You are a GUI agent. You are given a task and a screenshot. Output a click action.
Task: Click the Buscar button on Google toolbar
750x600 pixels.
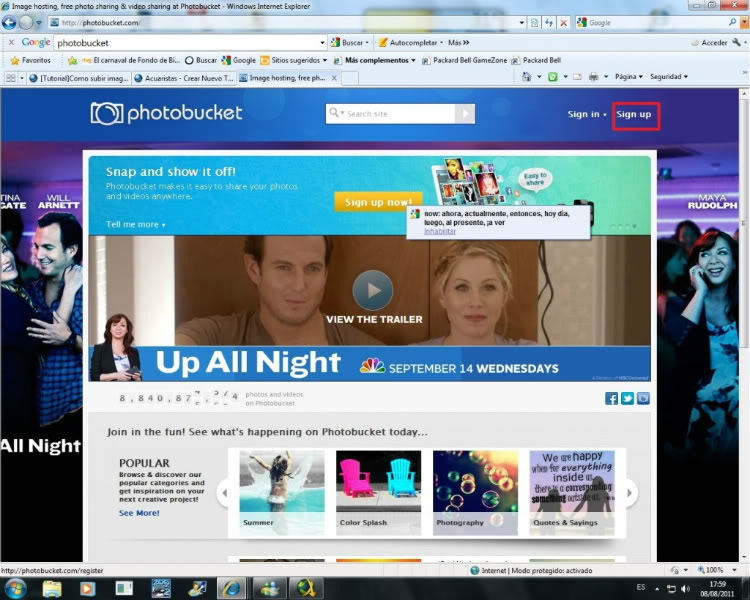[348, 43]
